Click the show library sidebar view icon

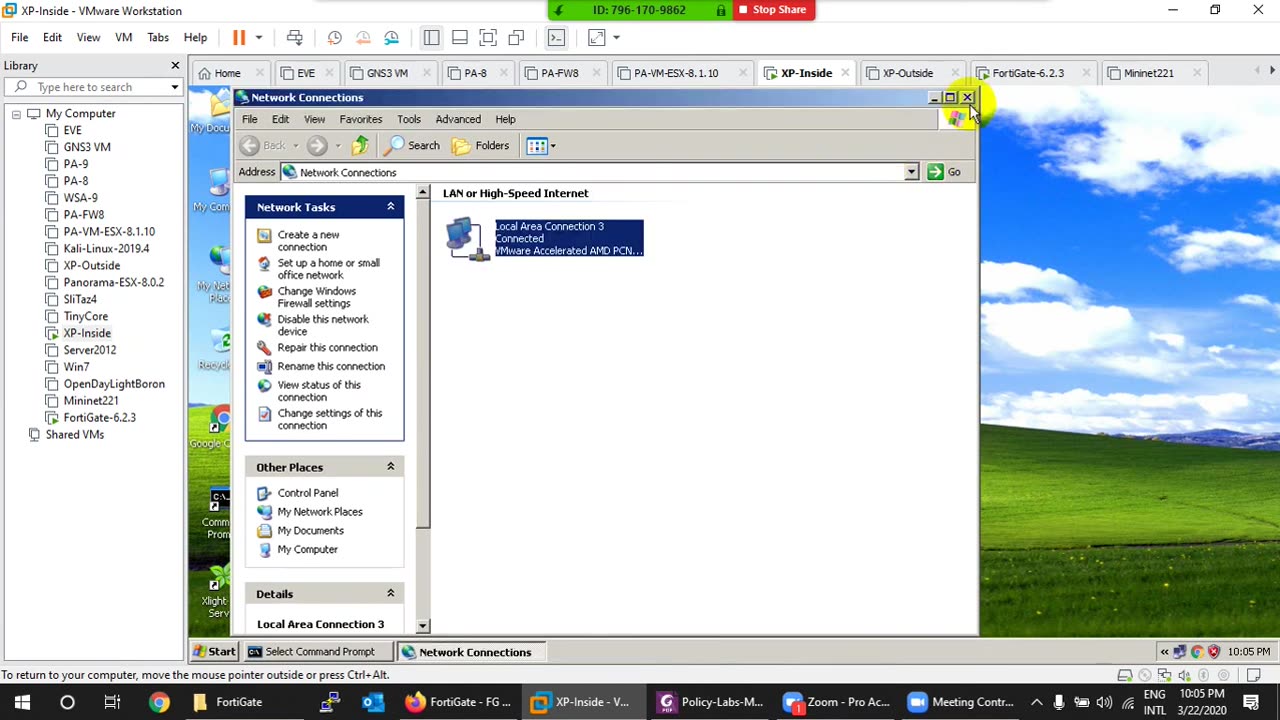[431, 37]
